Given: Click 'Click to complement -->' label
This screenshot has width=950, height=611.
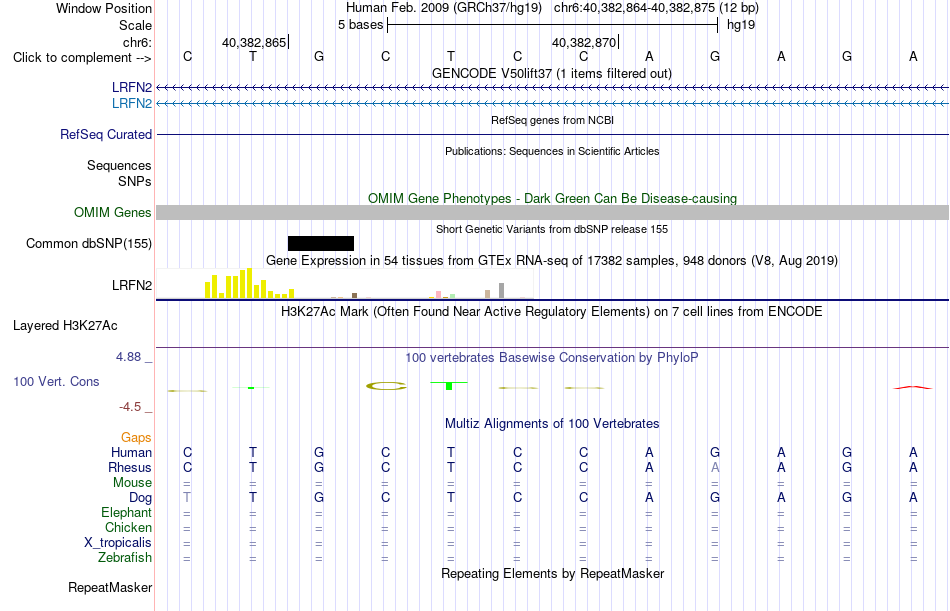Looking at the screenshot, I should pos(82,58).
